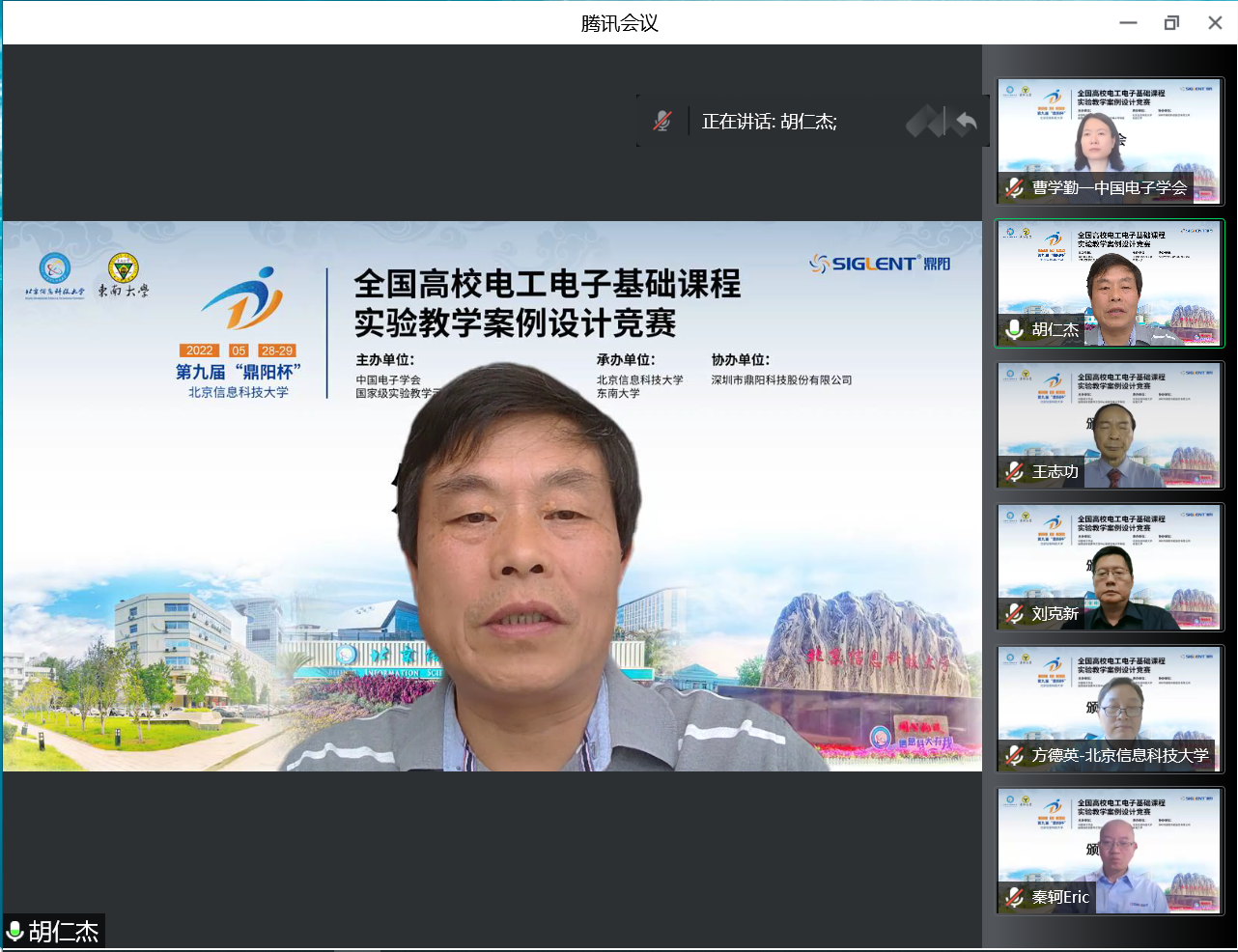The height and width of the screenshot is (952, 1238).
Task: Click muted mic icon beside 刘克新
Action: pos(1014,614)
